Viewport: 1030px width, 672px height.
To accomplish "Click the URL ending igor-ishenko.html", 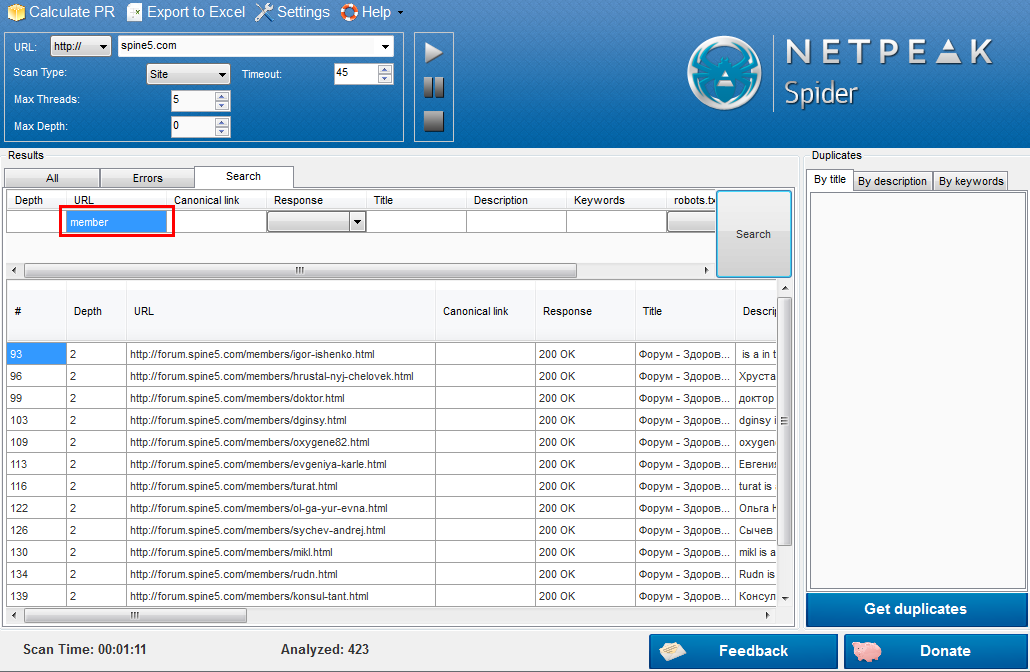I will (x=252, y=354).
